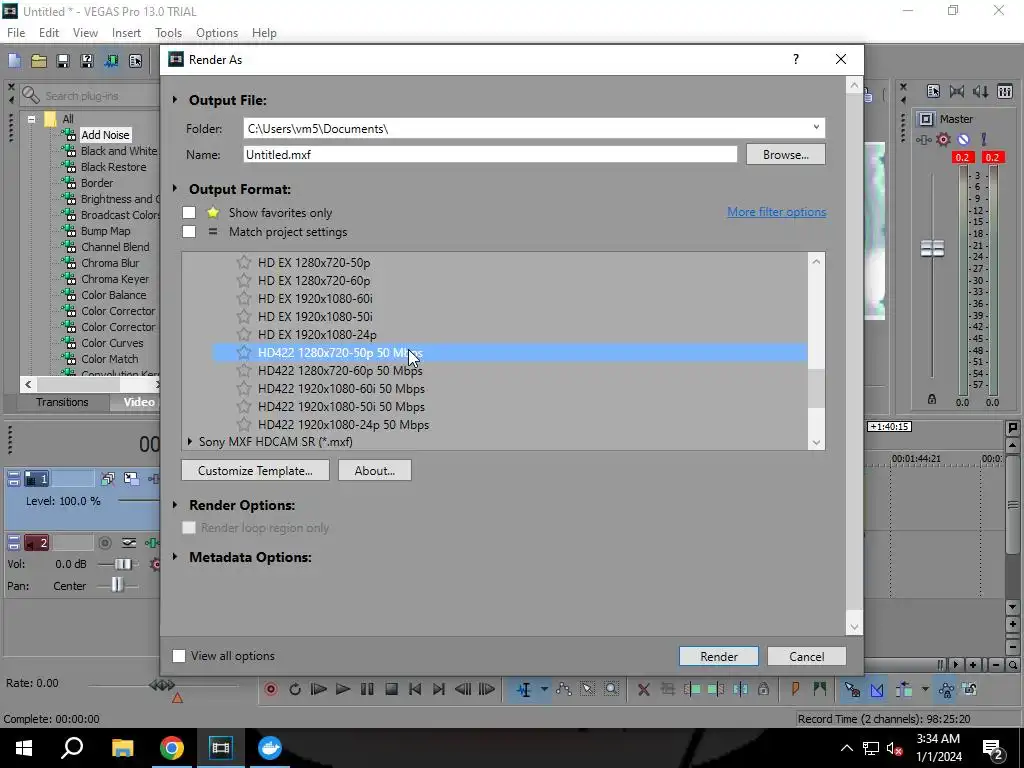1024x768 pixels.
Task: Click the Render As filmstrip toolbar icon
Action: 111,61
